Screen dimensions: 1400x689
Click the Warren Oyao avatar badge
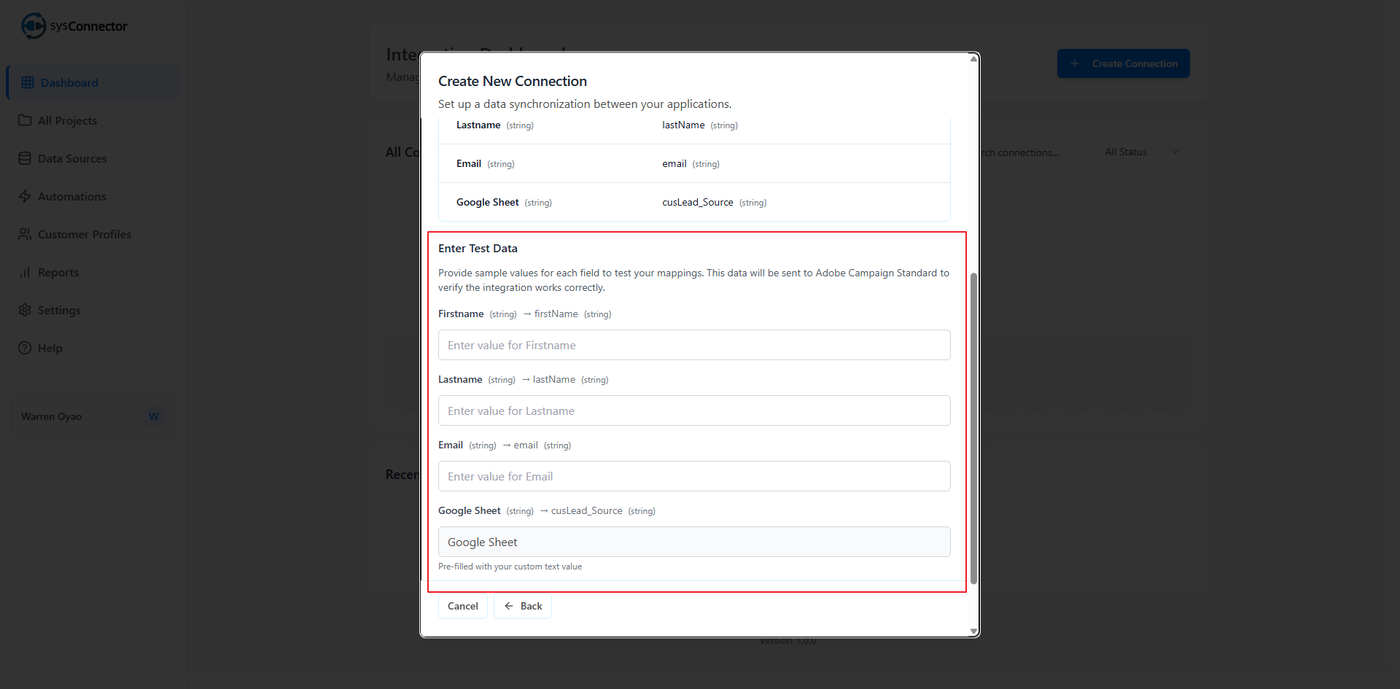(x=153, y=417)
